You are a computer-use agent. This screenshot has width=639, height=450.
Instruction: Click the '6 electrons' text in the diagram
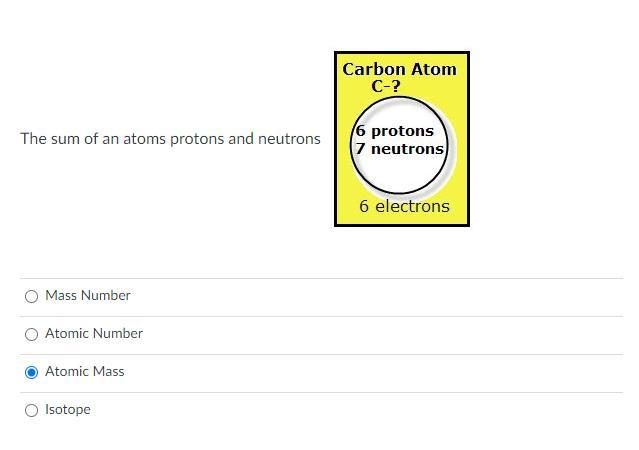coord(405,207)
